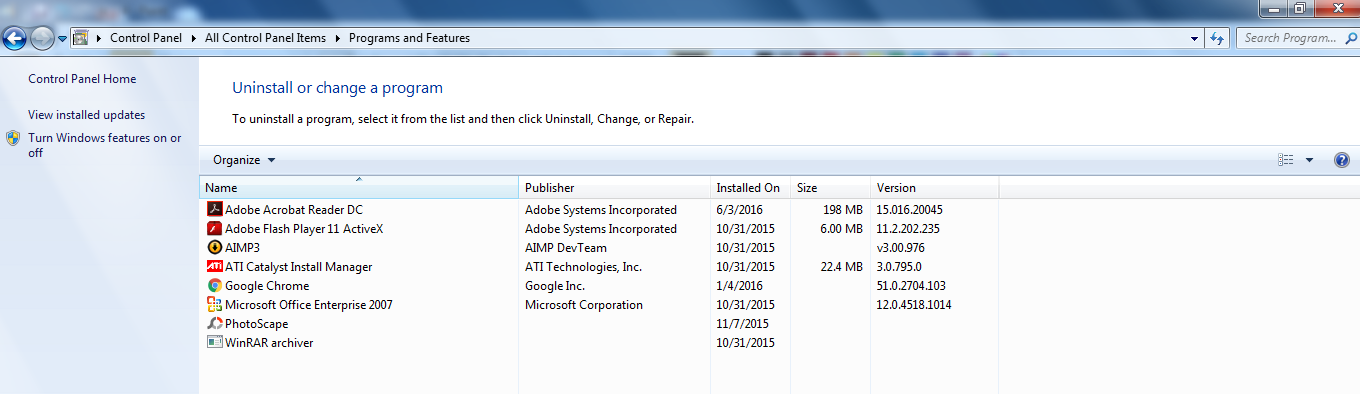Select the AIMP3 program icon
The width and height of the screenshot is (1360, 394).
213,248
